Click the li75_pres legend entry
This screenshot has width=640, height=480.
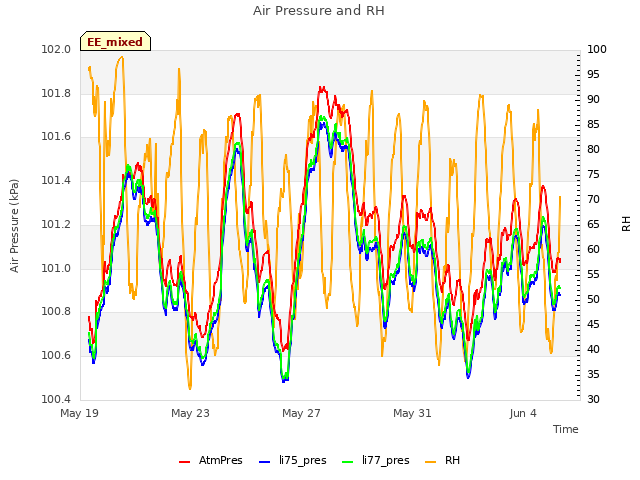(293, 460)
